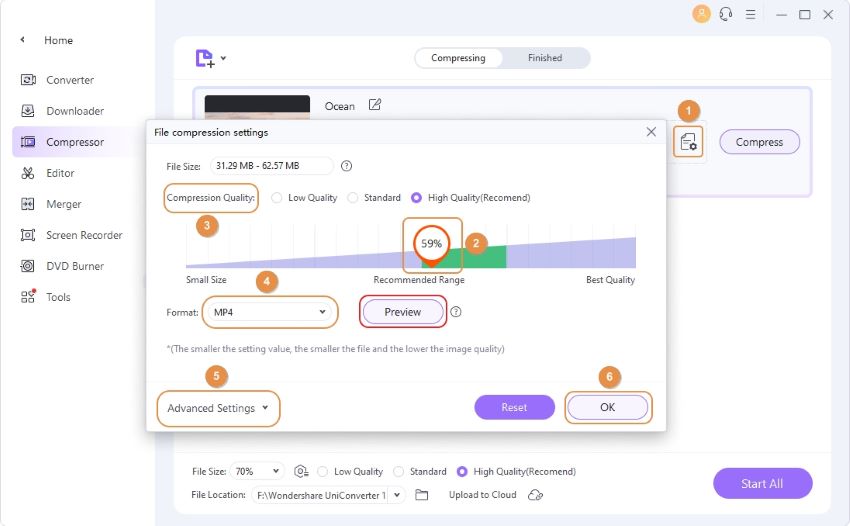850x526 pixels.
Task: Click the File Size help icon
Action: [x=346, y=166]
